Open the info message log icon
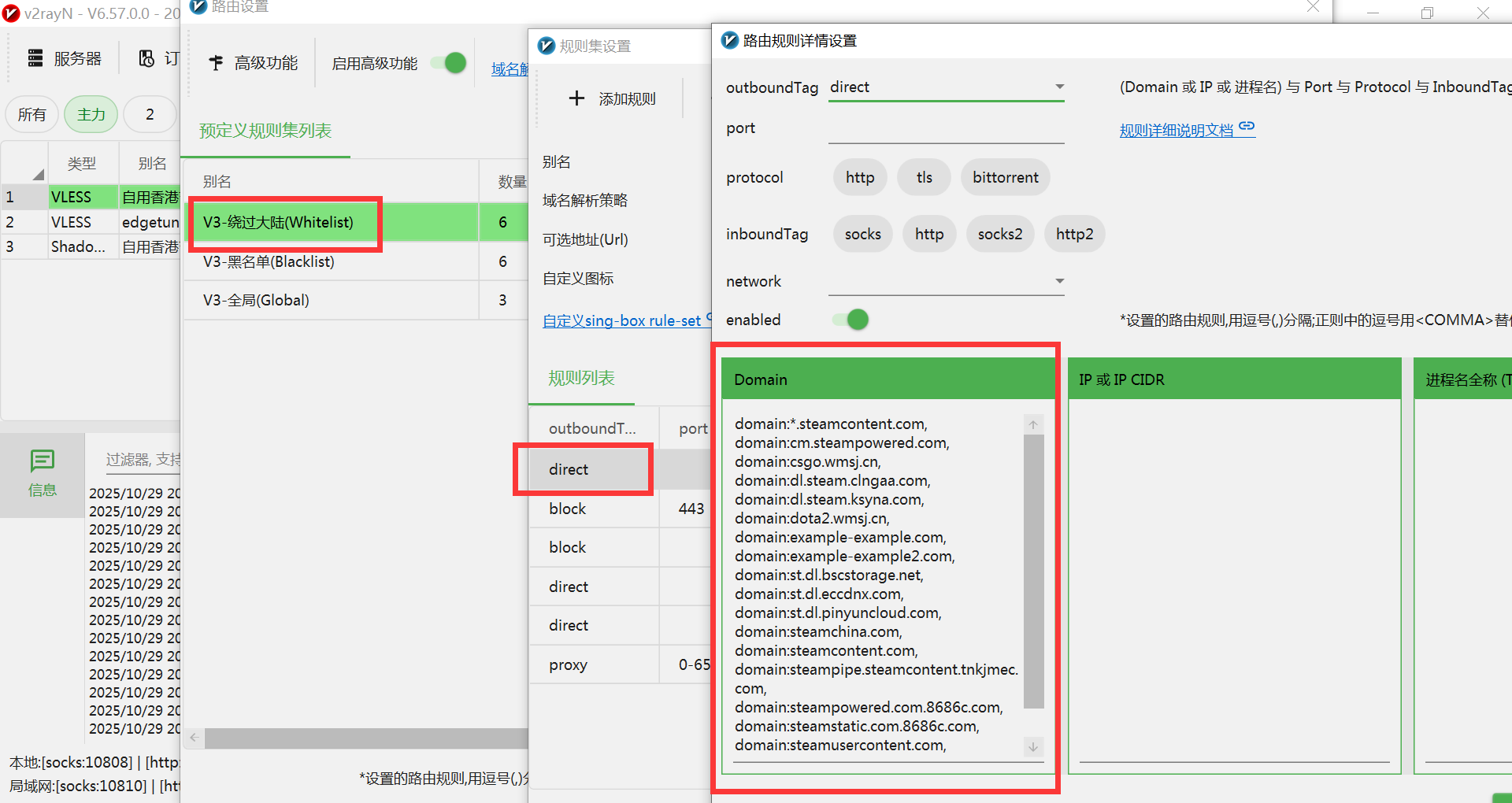This screenshot has width=1512, height=803. [42, 461]
